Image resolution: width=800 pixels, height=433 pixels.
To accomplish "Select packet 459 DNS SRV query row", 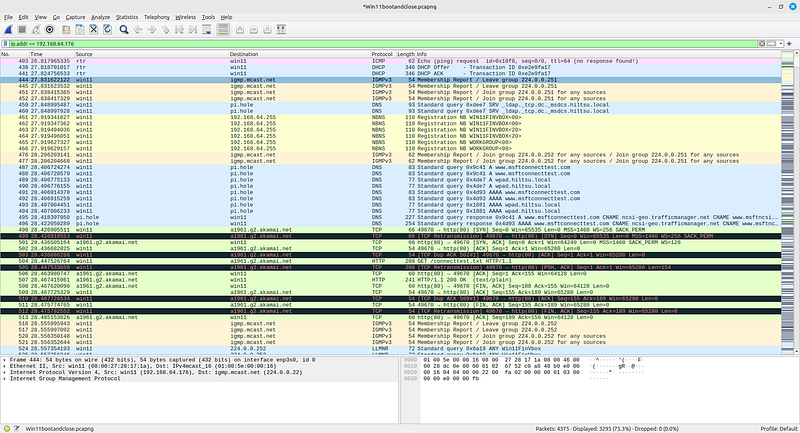I will pos(390,105).
